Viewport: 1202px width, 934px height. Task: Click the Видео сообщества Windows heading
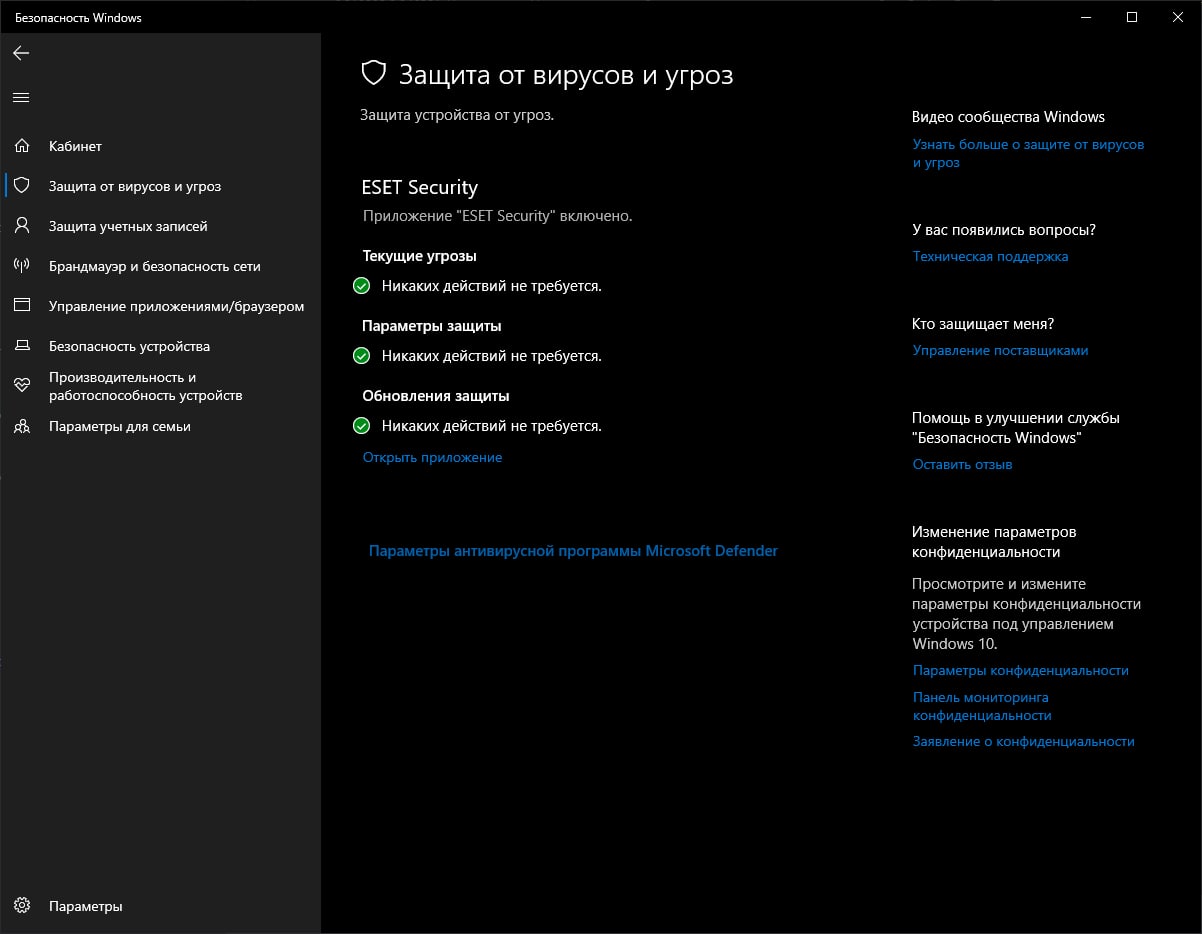point(1008,117)
